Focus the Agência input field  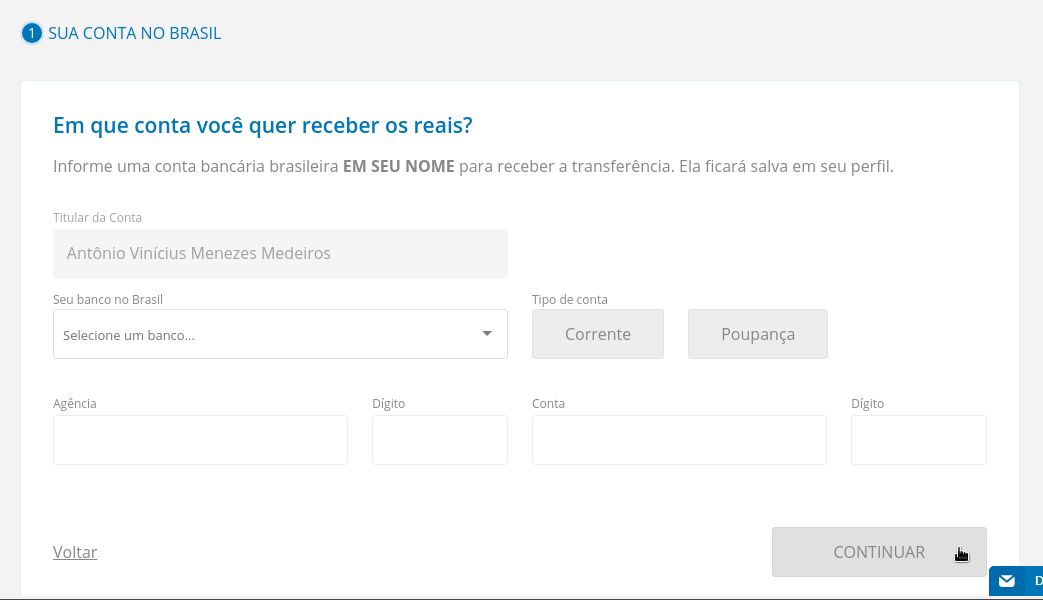point(200,440)
